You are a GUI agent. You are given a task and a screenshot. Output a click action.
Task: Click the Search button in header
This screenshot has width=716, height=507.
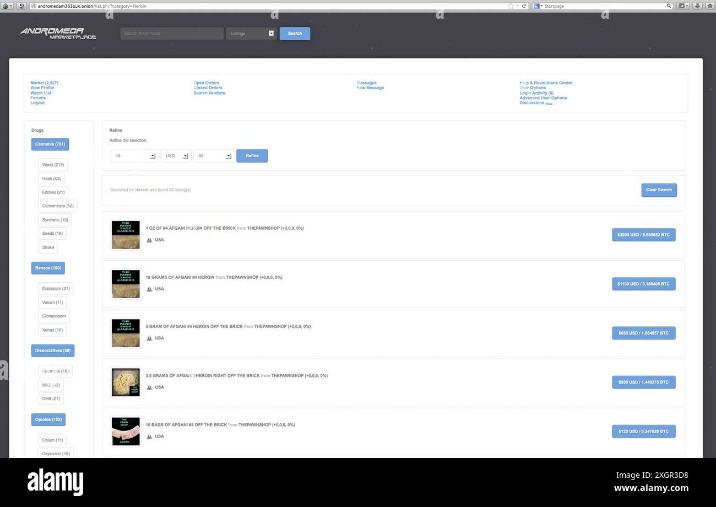tap(295, 33)
